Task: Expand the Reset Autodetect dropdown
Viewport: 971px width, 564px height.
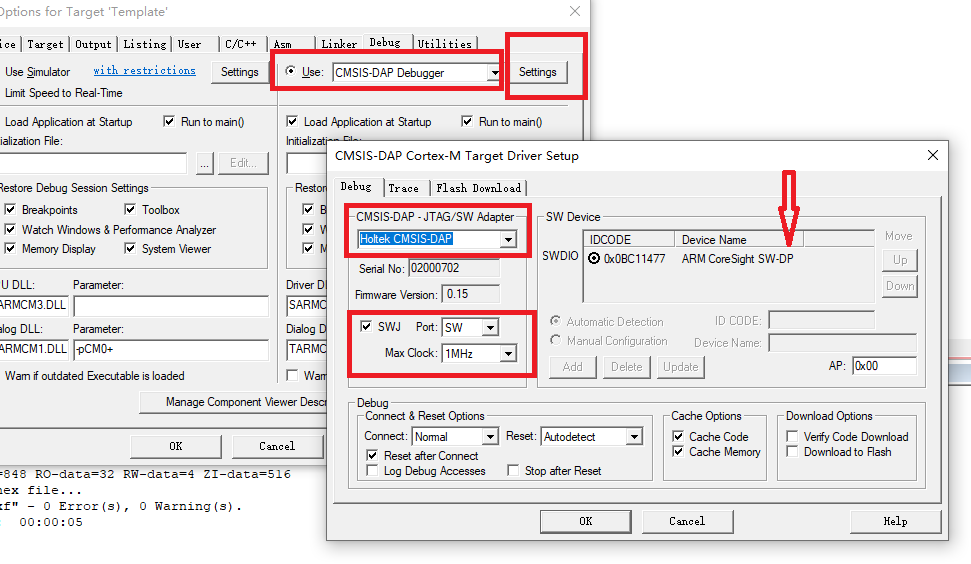Action: click(634, 436)
